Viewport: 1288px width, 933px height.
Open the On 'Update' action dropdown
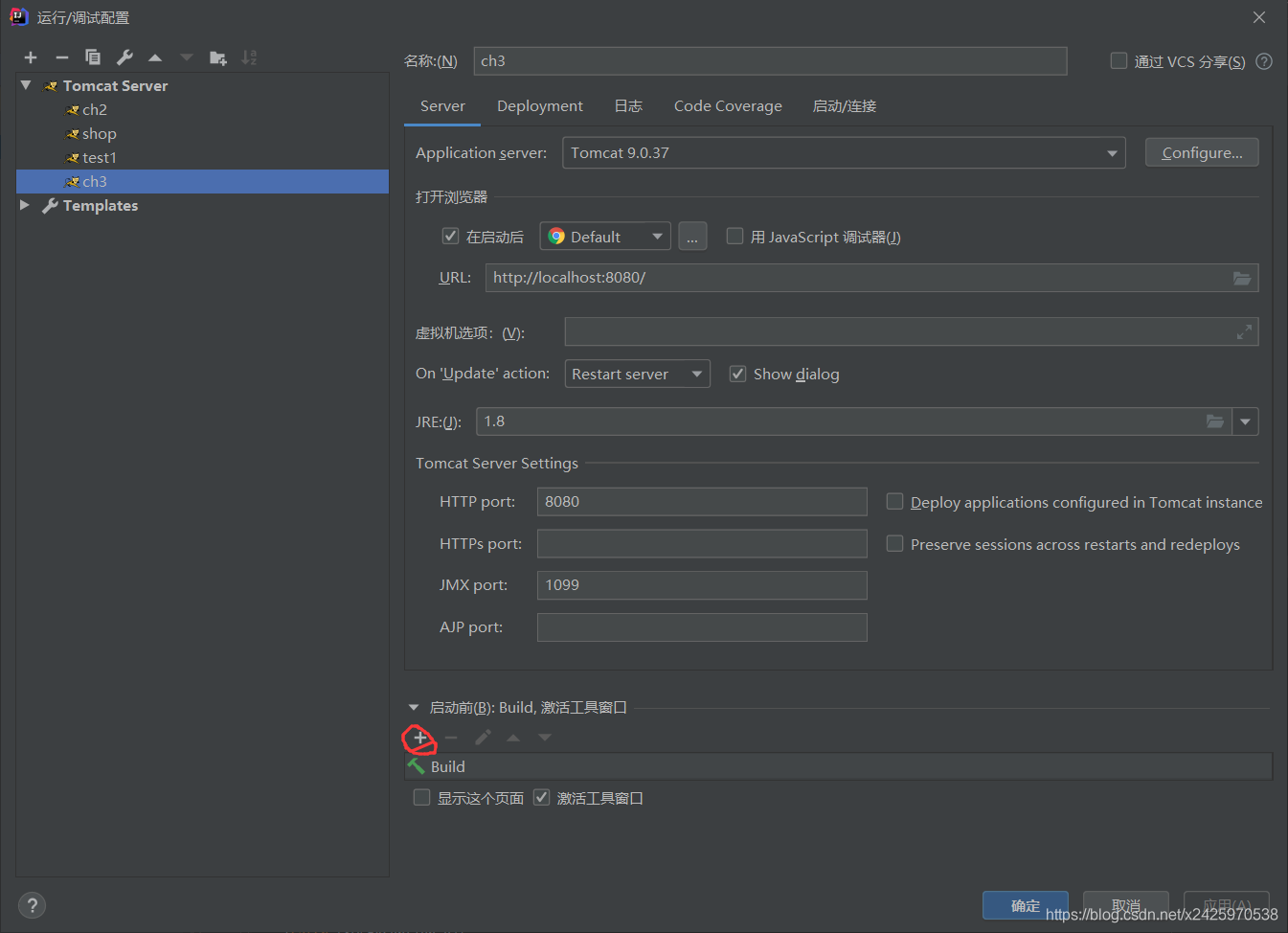point(637,374)
